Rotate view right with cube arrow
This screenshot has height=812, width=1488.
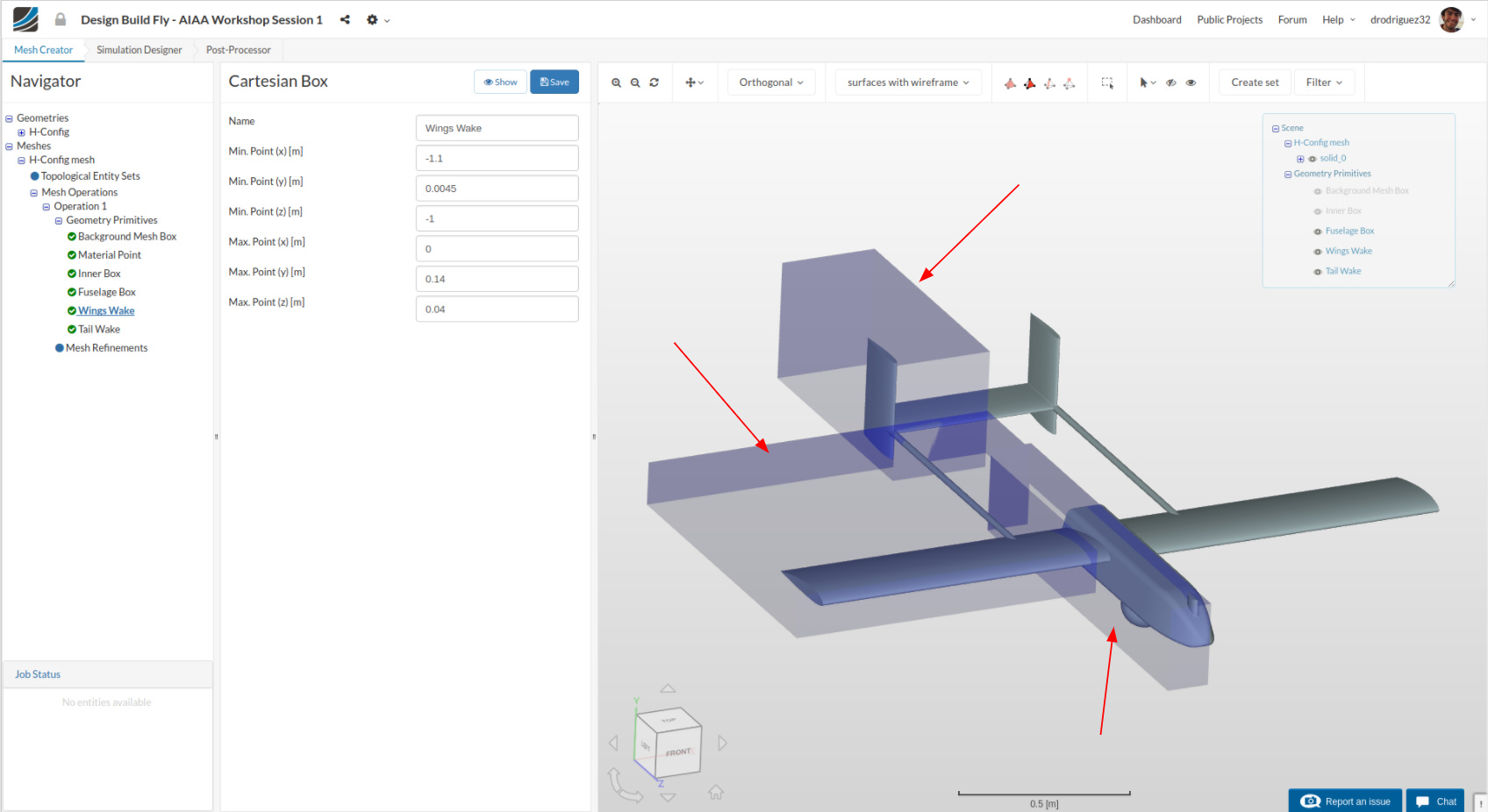click(722, 743)
